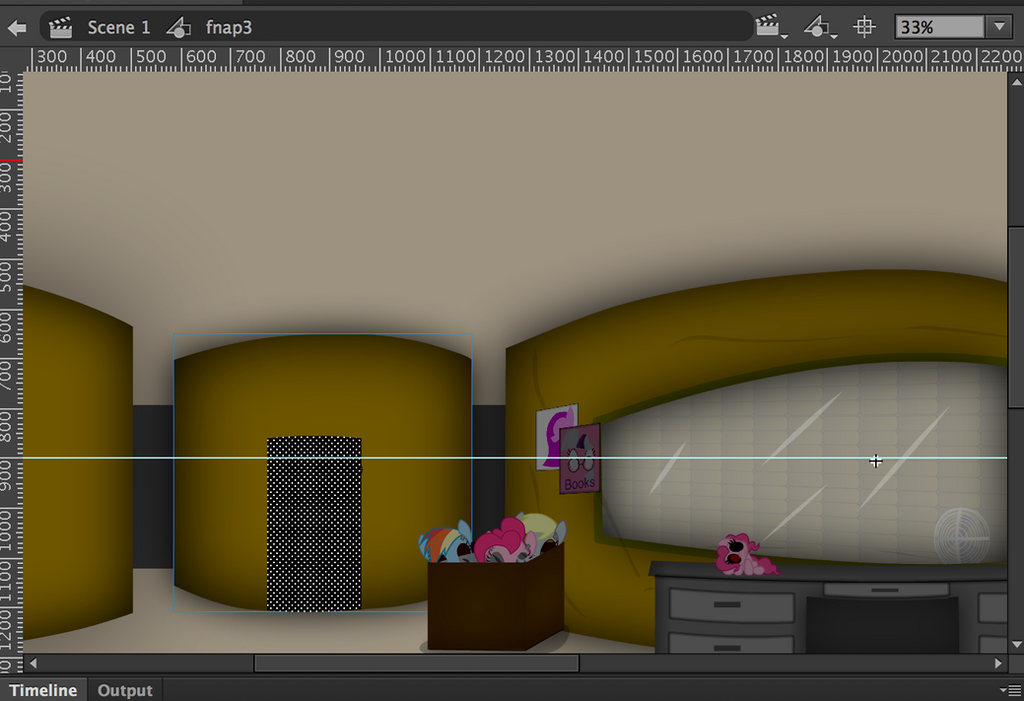Switch to the Timeline tab

pyautogui.click(x=43, y=690)
